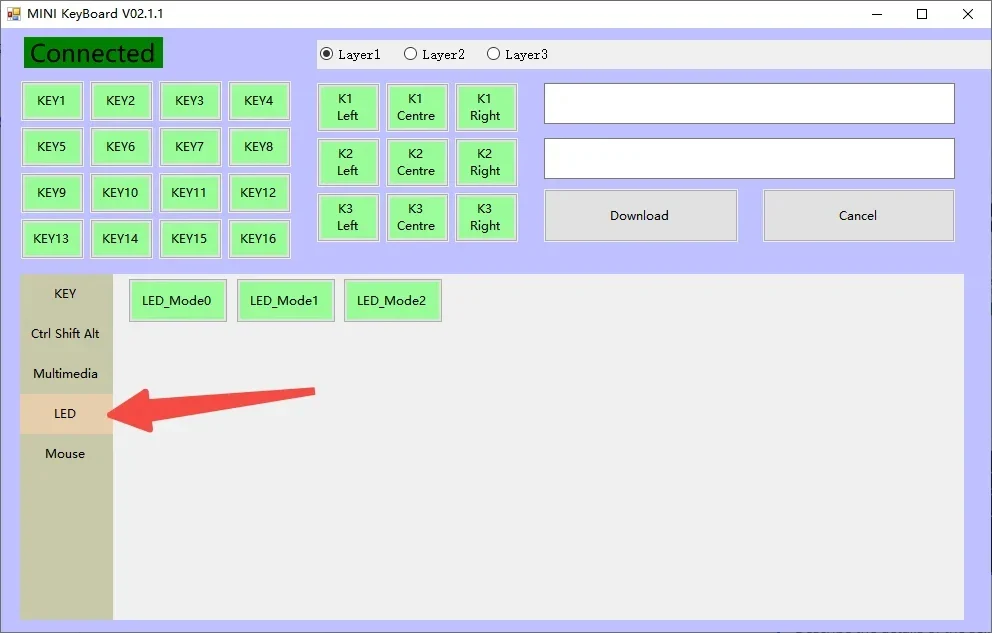This screenshot has height=633, width=992.
Task: Pick KEY16 in the key grid
Action: (259, 238)
